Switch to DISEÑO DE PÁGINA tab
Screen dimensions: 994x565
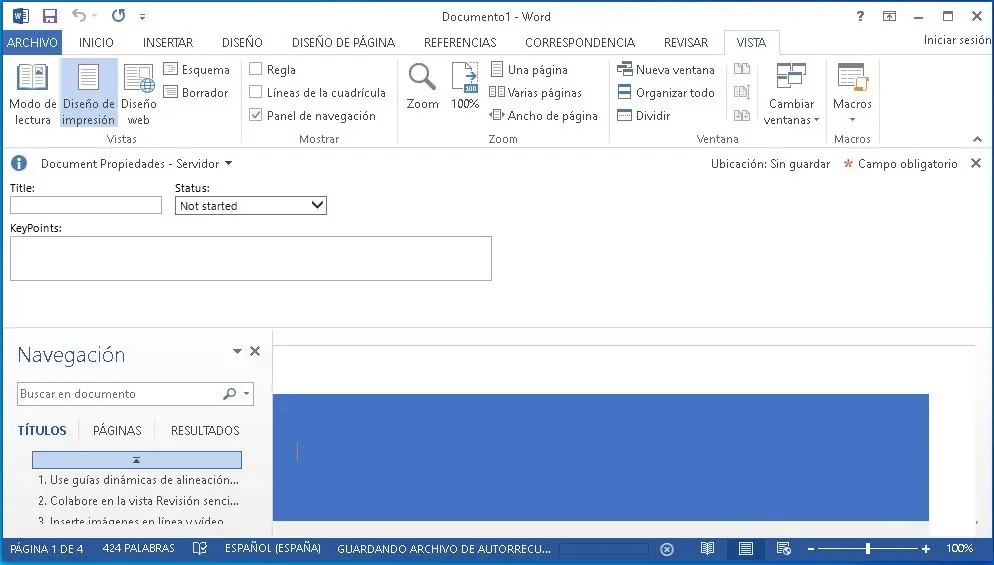pos(344,42)
